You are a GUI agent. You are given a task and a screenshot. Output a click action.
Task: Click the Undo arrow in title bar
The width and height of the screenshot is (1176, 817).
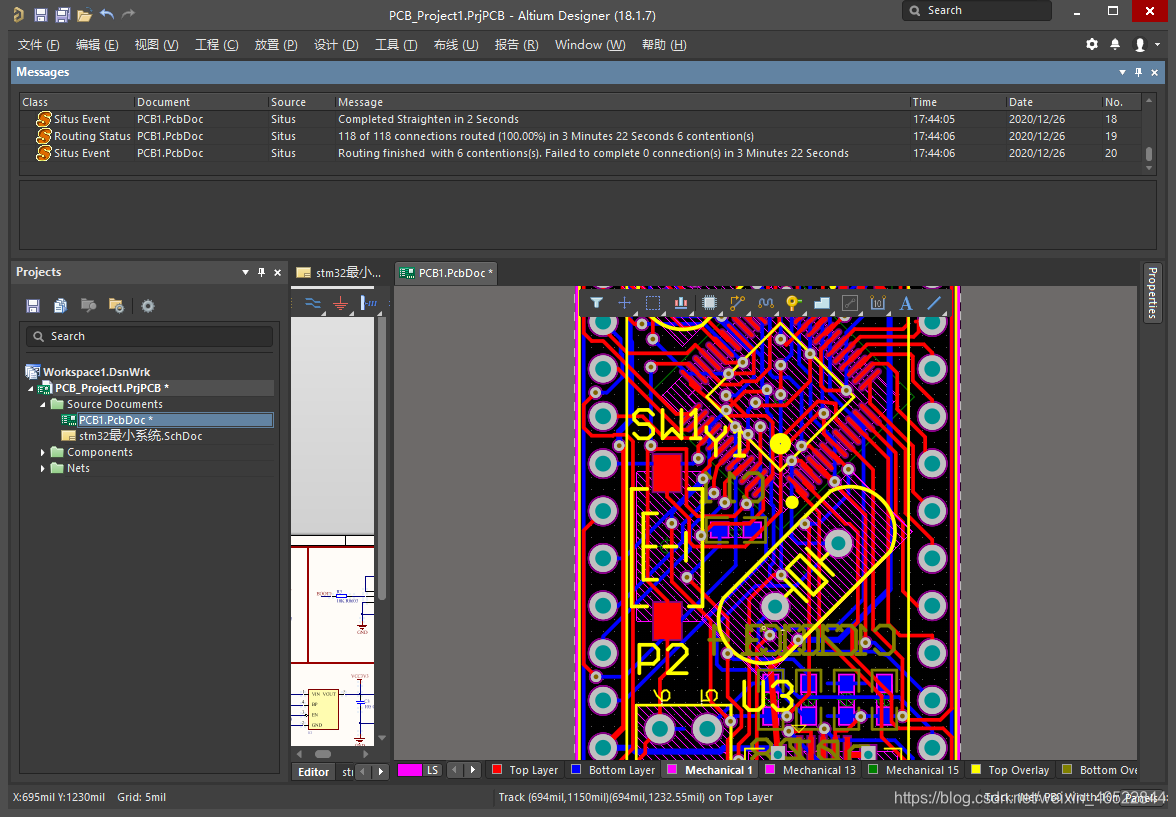[107, 14]
